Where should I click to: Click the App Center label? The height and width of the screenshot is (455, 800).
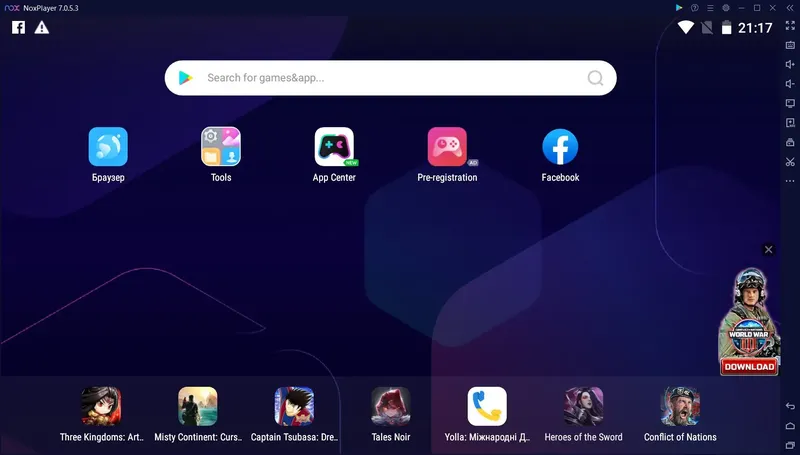pyautogui.click(x=334, y=178)
